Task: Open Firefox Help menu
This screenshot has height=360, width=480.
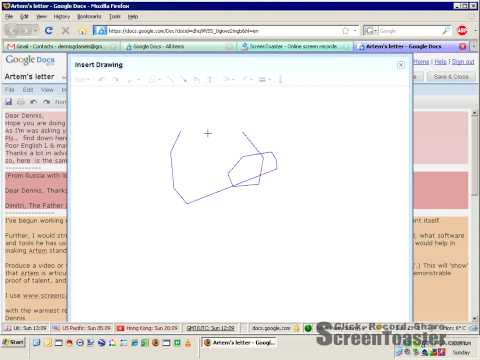Action: pos(133,16)
